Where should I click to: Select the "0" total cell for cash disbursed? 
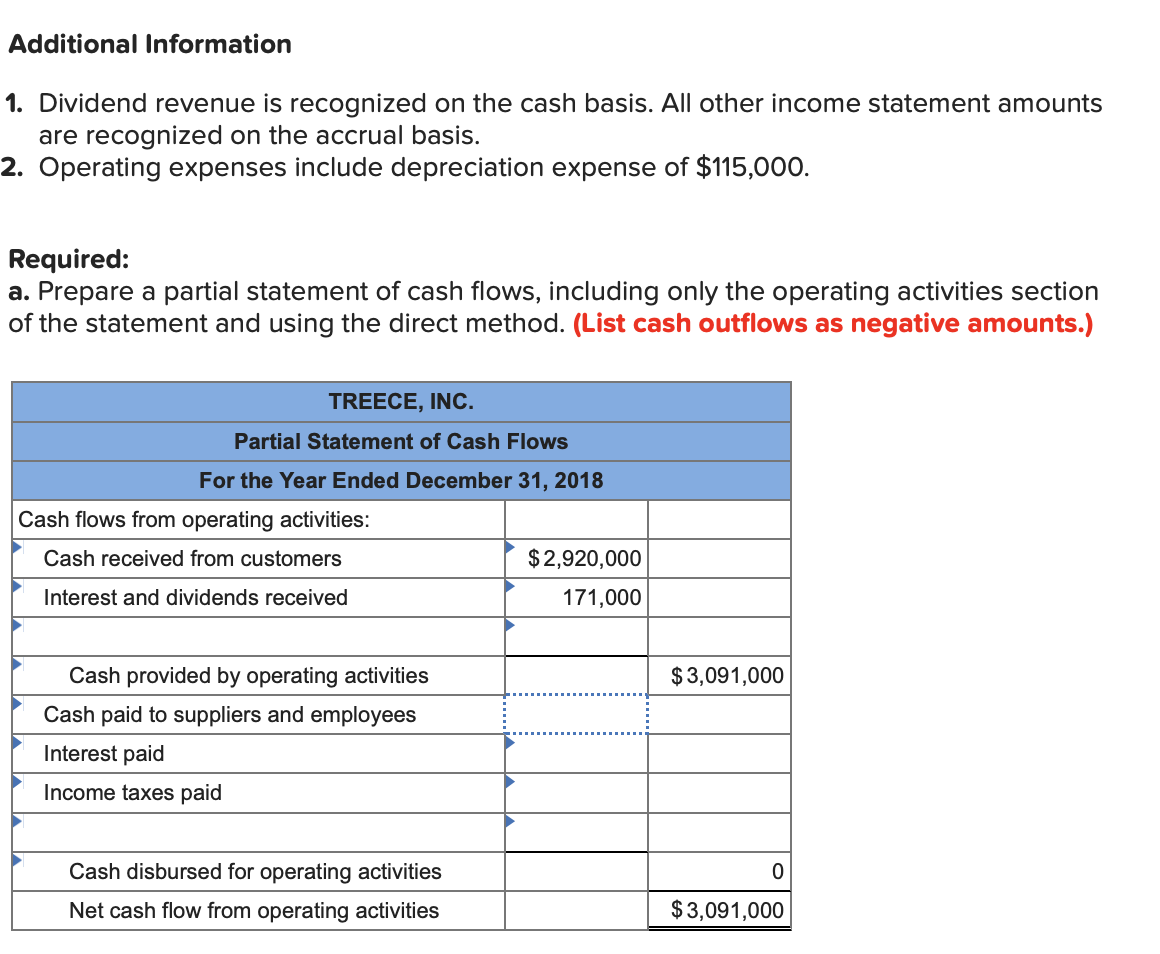719,871
